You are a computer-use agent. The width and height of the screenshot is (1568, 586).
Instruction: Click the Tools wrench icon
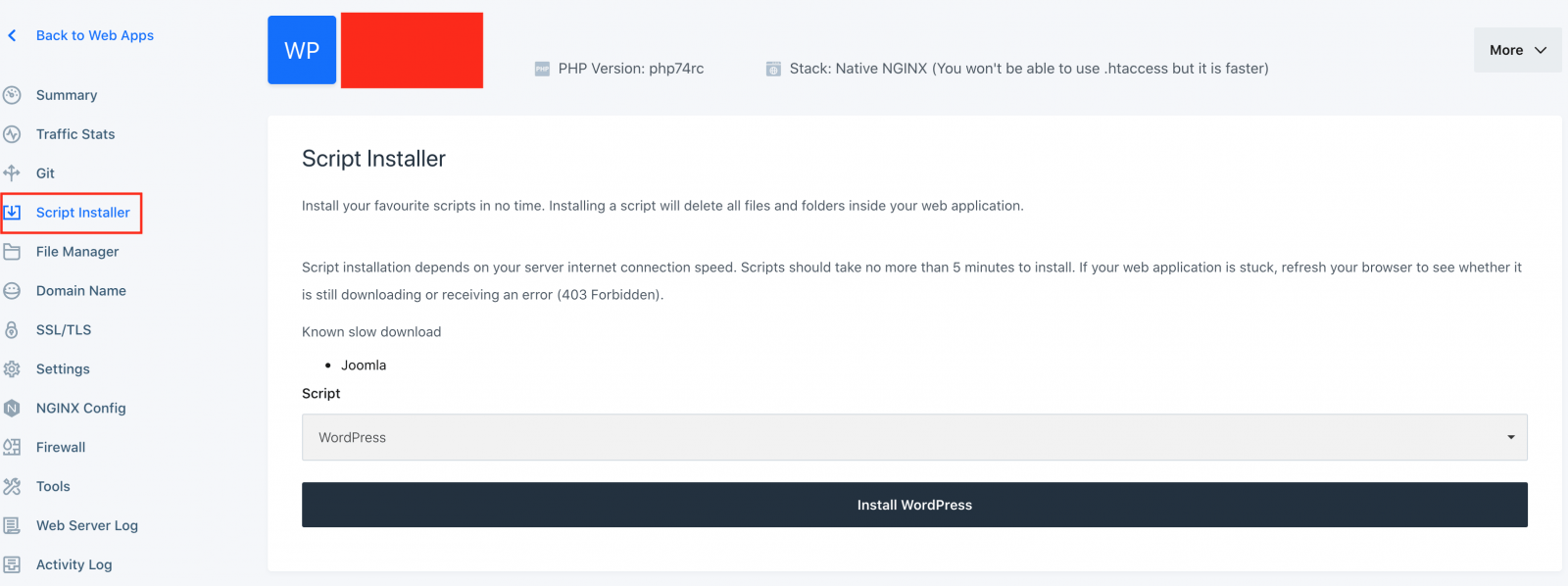click(12, 487)
